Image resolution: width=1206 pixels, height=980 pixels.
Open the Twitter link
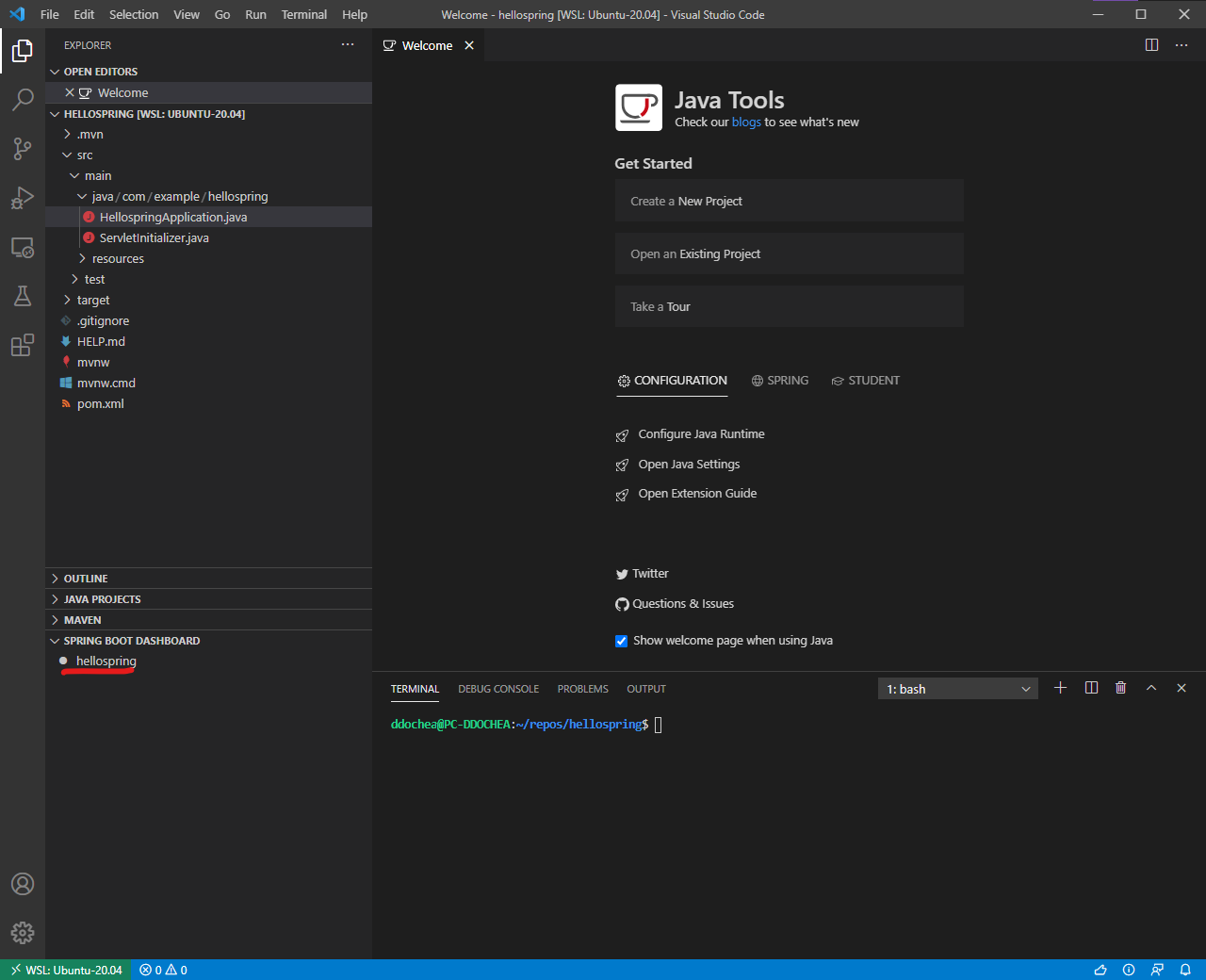click(650, 574)
